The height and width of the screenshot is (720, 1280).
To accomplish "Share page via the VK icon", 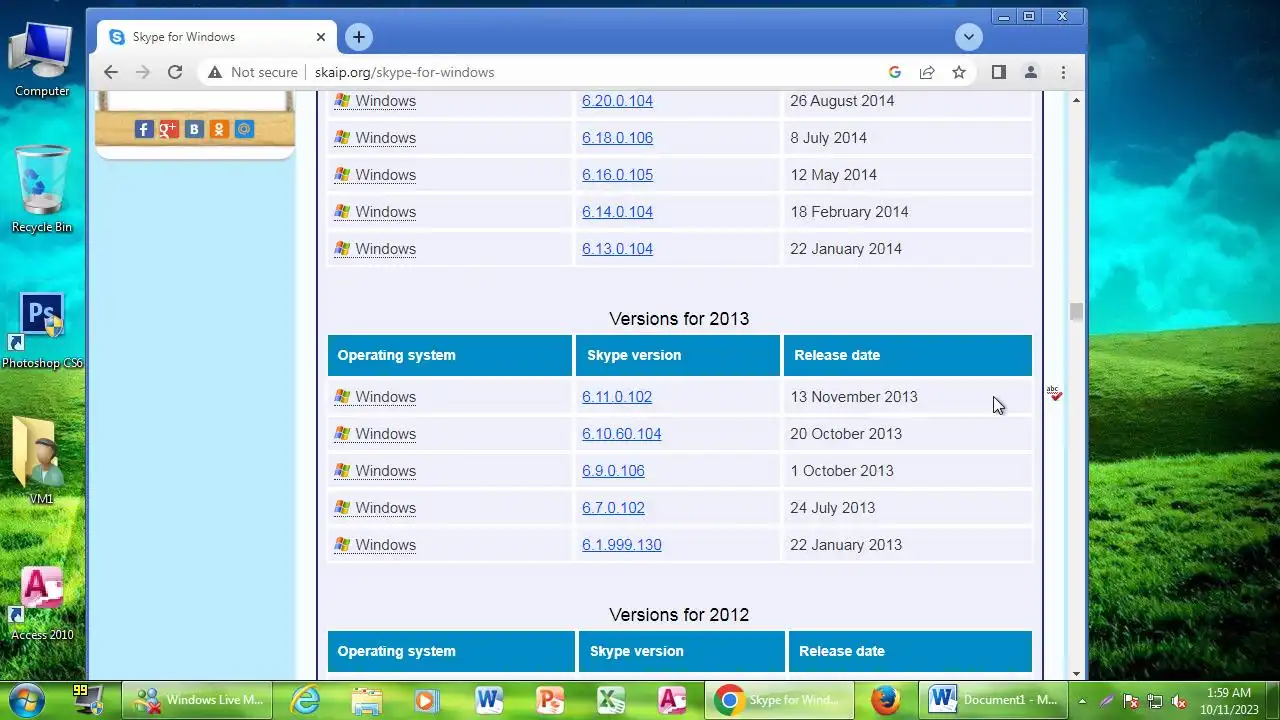I will [194, 129].
